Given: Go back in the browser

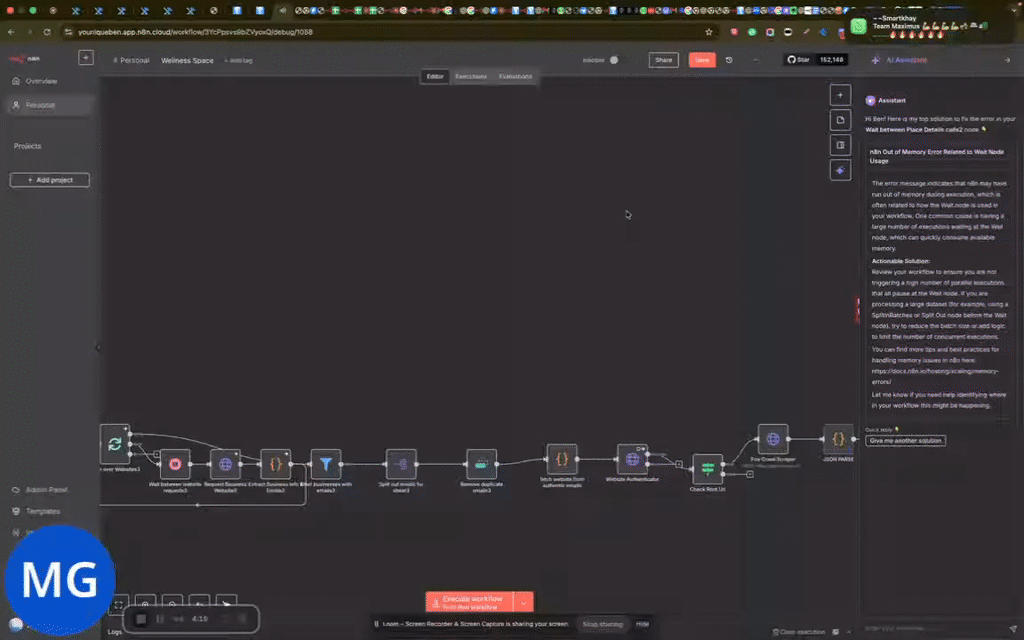Looking at the screenshot, I should 11,31.
